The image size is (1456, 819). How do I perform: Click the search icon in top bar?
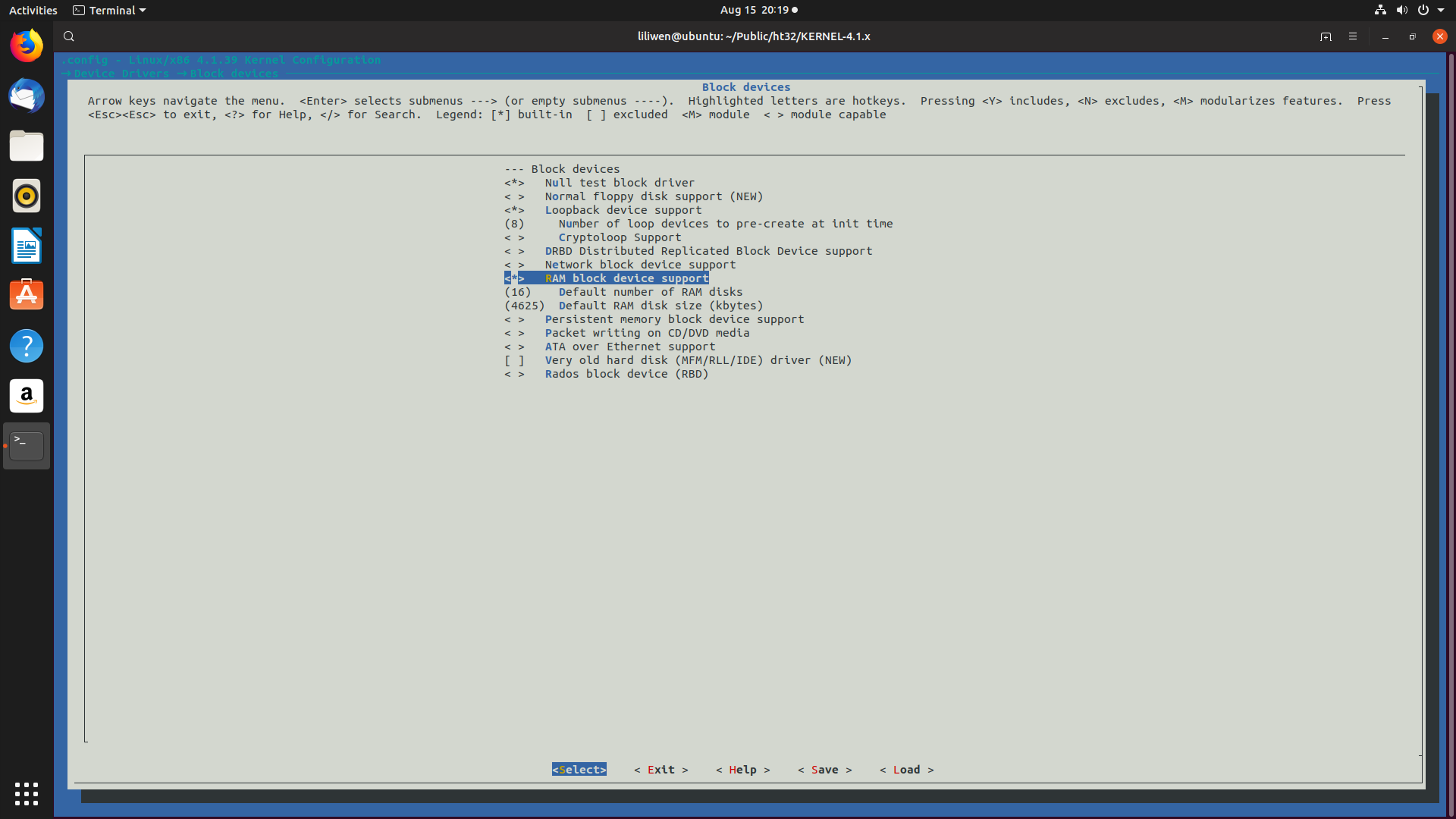click(68, 36)
